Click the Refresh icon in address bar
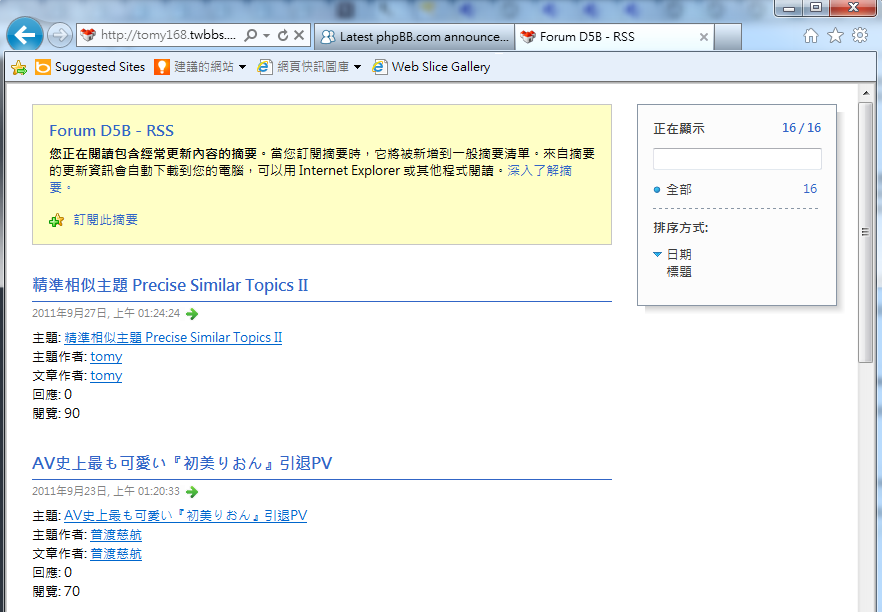Viewport: 882px width, 612px height. [x=283, y=35]
